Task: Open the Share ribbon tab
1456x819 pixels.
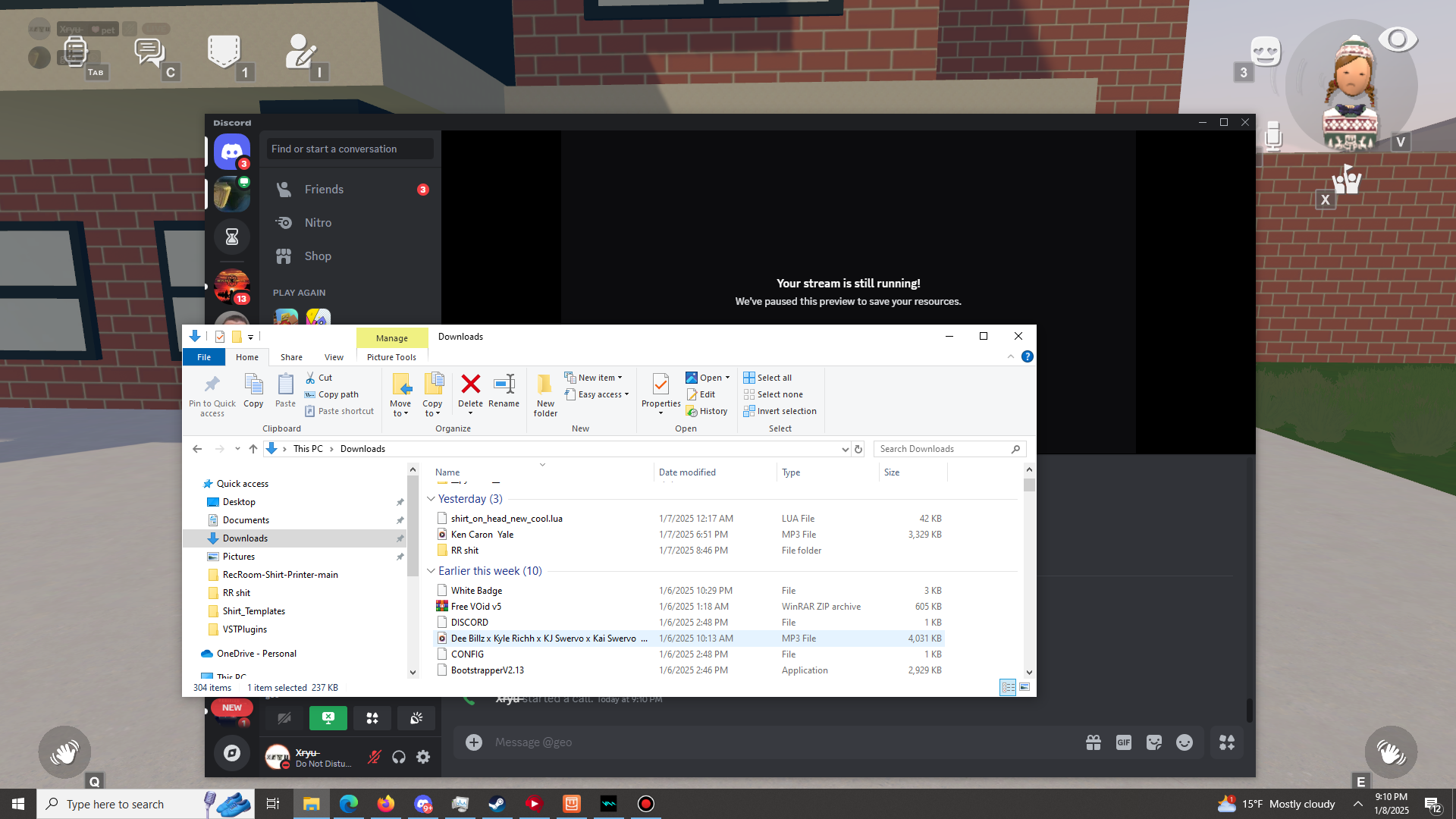Action: coord(291,357)
